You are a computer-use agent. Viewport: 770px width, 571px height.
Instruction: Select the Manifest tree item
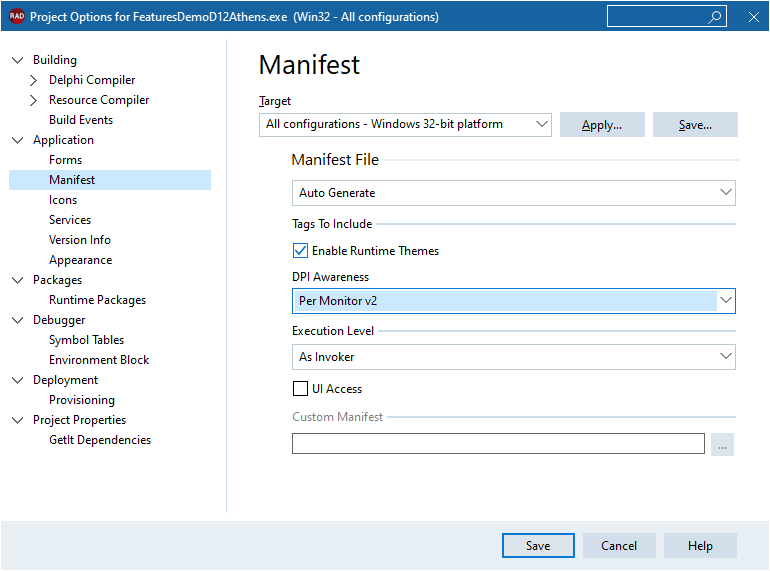pyautogui.click(x=110, y=180)
